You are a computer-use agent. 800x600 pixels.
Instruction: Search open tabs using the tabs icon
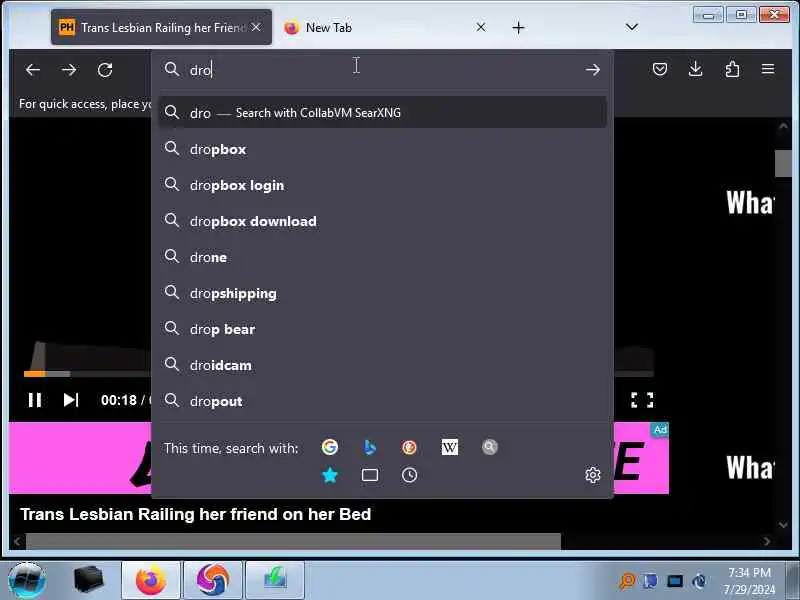pos(369,475)
